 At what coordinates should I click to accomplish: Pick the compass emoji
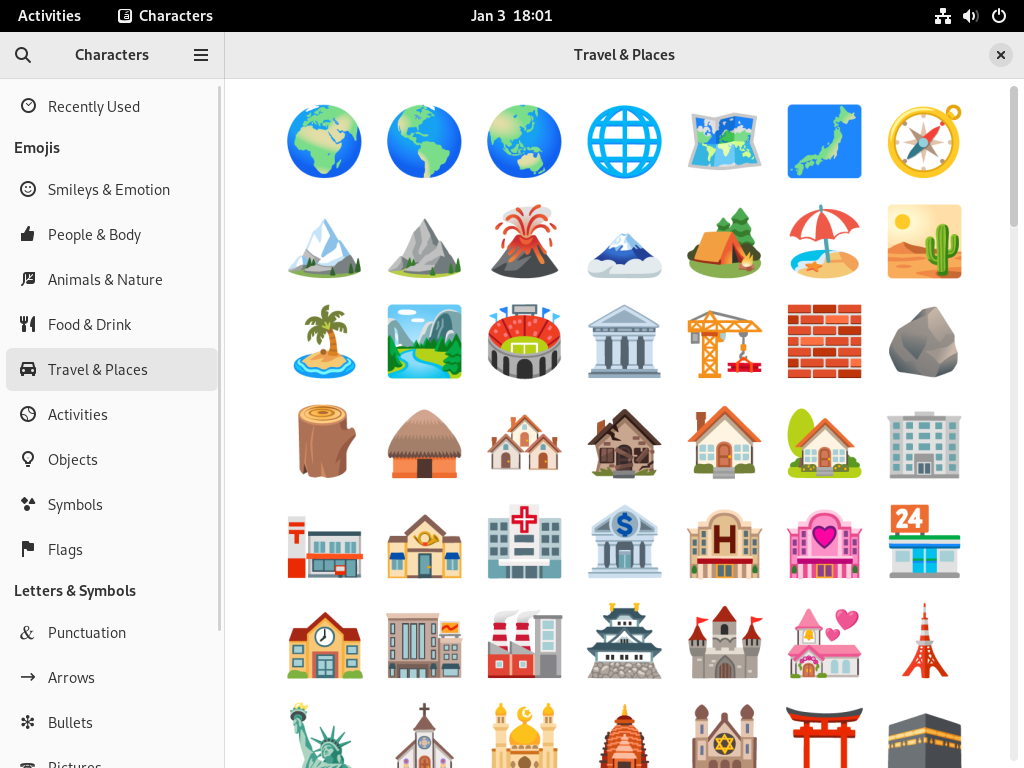(x=924, y=142)
